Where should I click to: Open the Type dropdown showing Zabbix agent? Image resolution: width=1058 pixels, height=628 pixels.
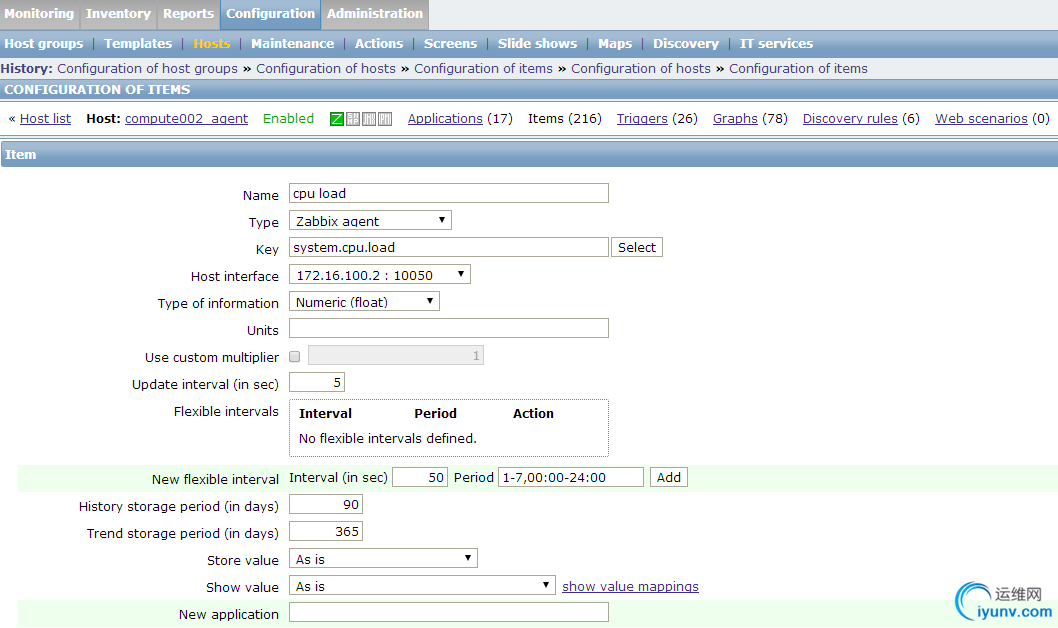pyautogui.click(x=370, y=221)
